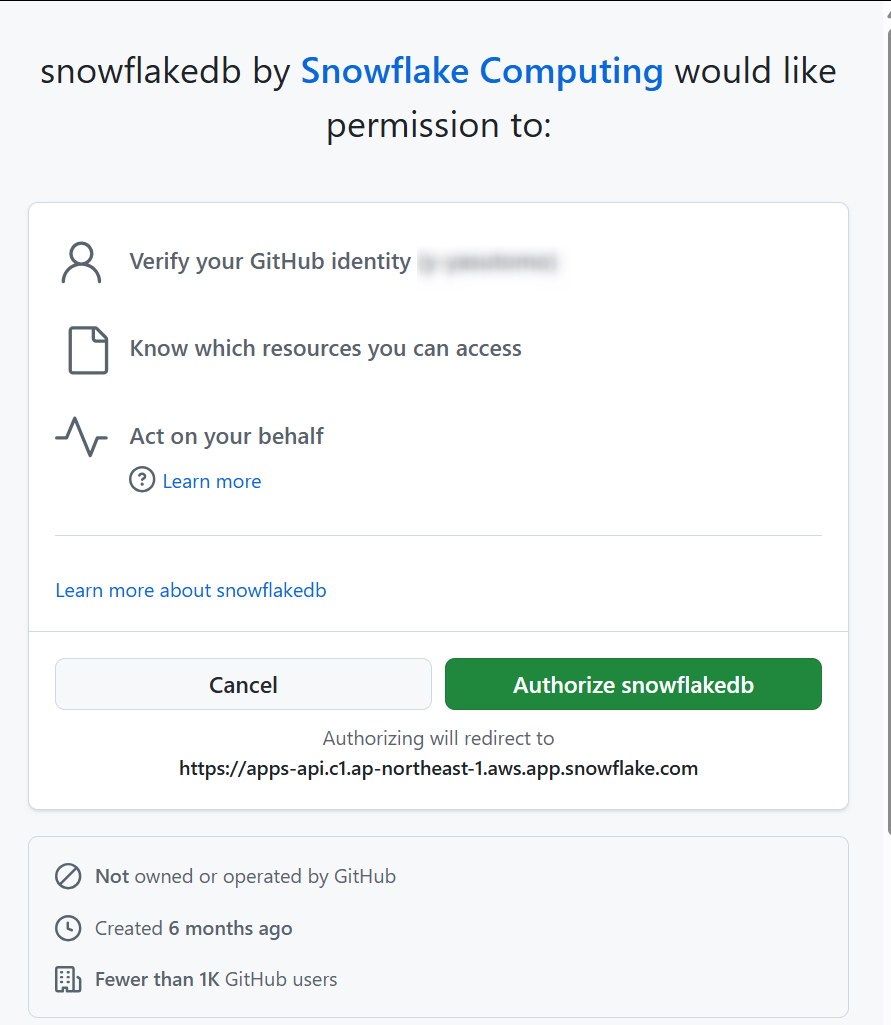Click the person icon beside Verify identity

81,262
